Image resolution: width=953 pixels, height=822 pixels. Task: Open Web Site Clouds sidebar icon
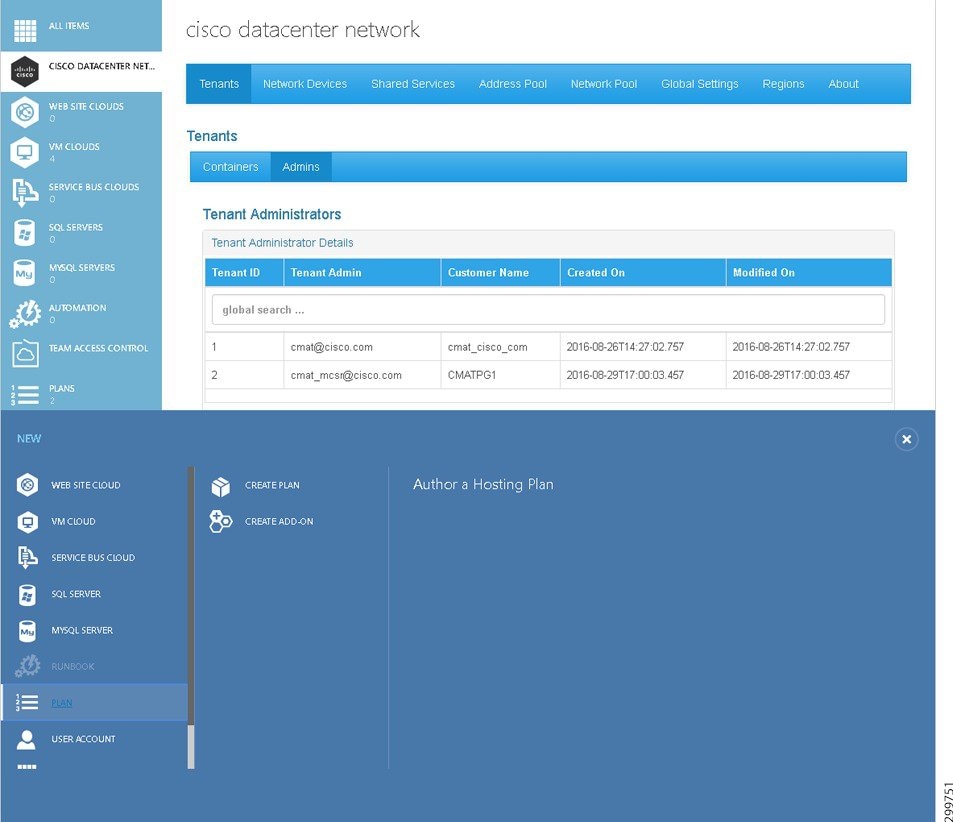[24, 112]
